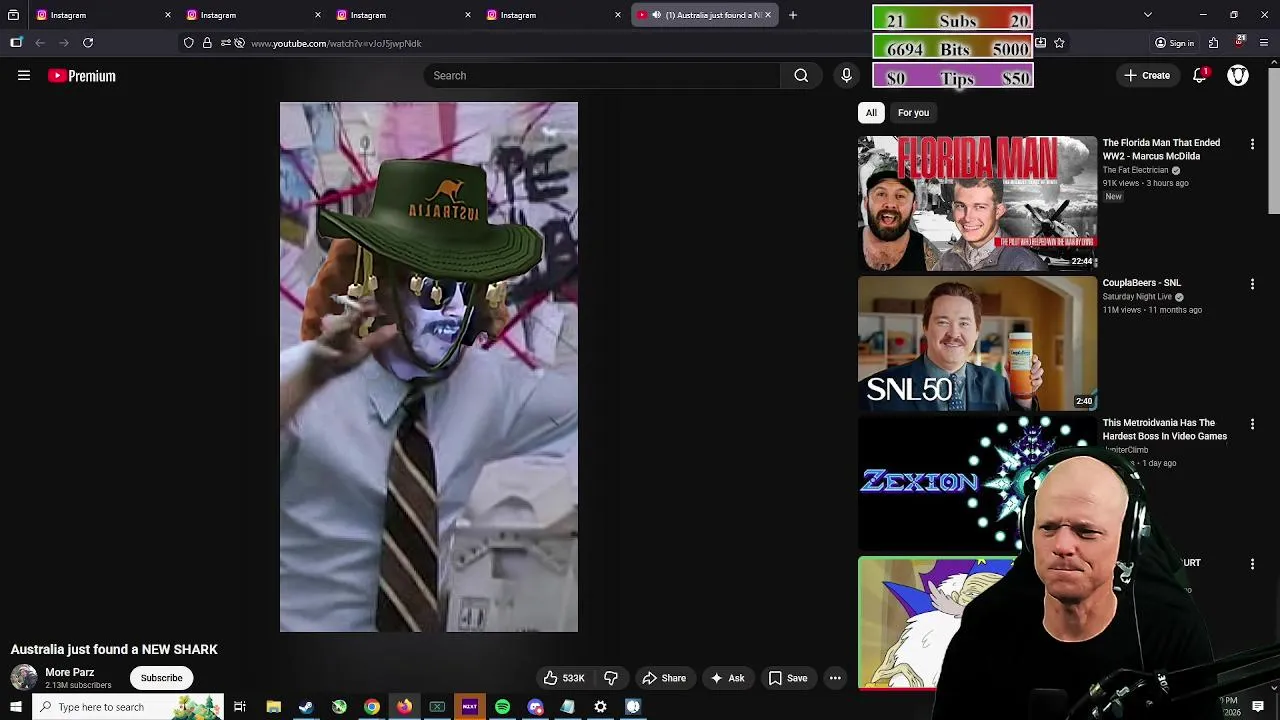This screenshot has height=720, width=1280.
Task: Open options for the Metroidvania video
Action: (x=1252, y=424)
